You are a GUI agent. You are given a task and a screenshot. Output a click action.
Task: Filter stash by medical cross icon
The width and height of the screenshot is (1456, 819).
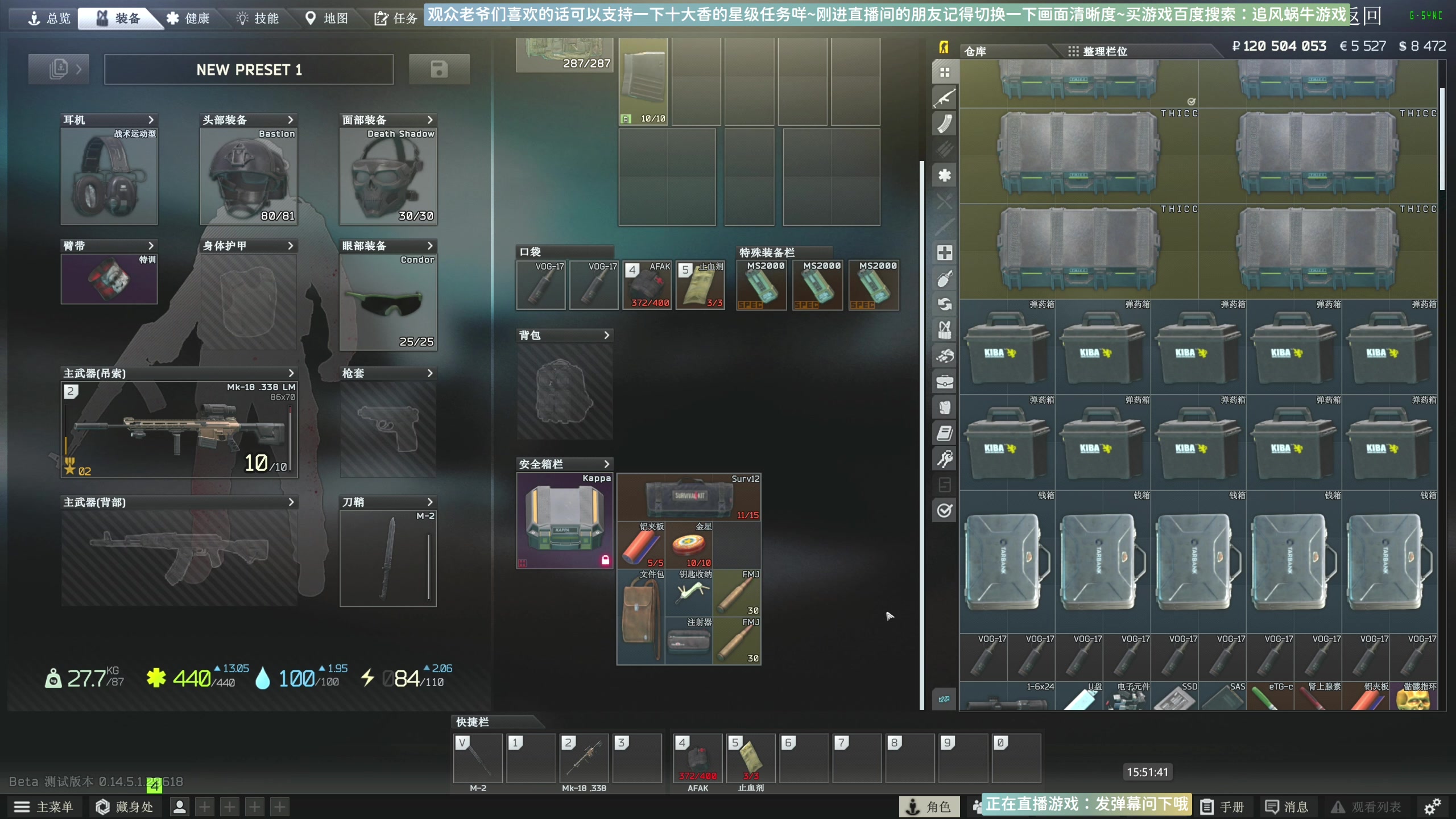[x=945, y=253]
